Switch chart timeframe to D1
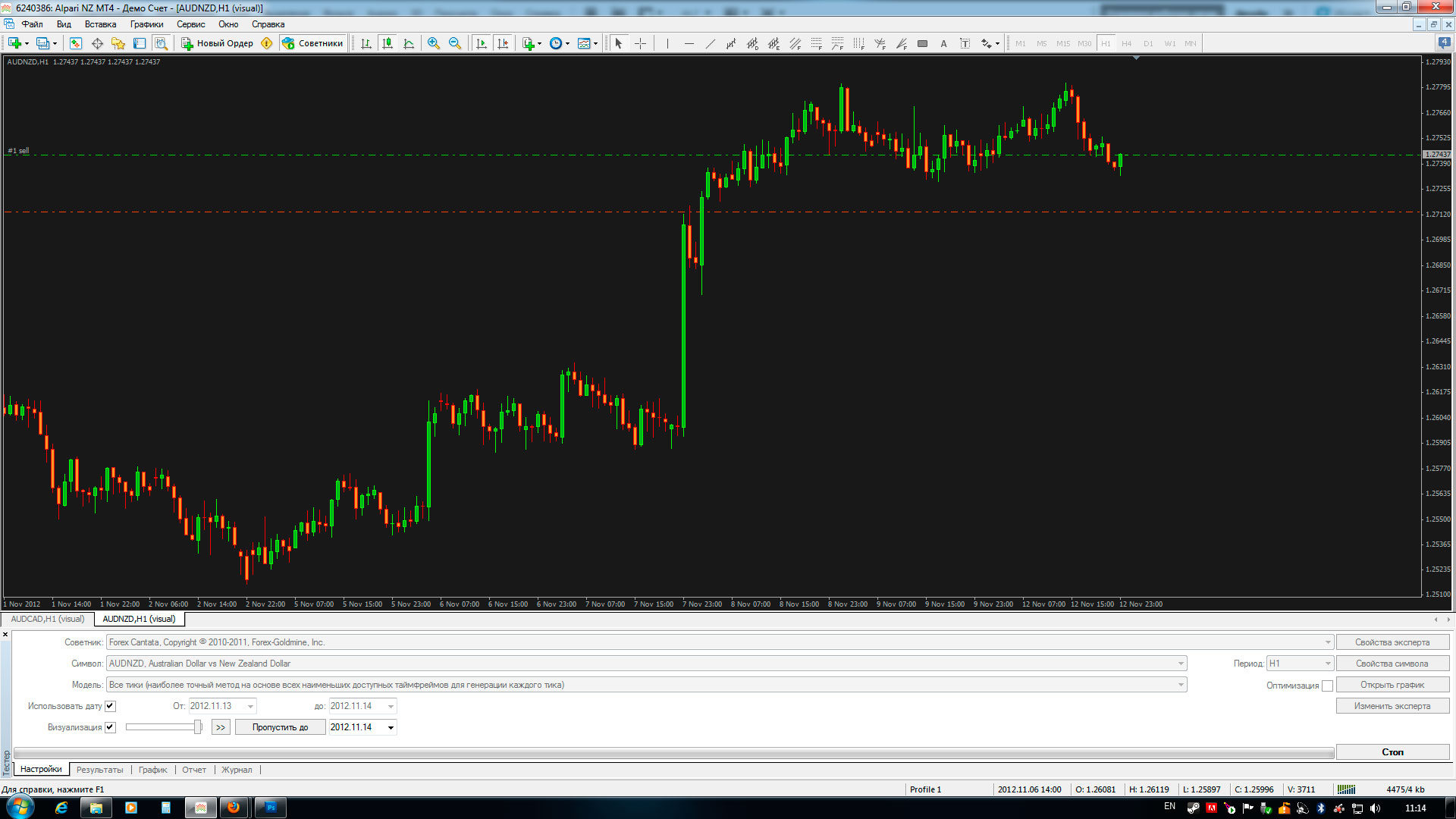This screenshot has width=1456, height=819. click(1148, 43)
